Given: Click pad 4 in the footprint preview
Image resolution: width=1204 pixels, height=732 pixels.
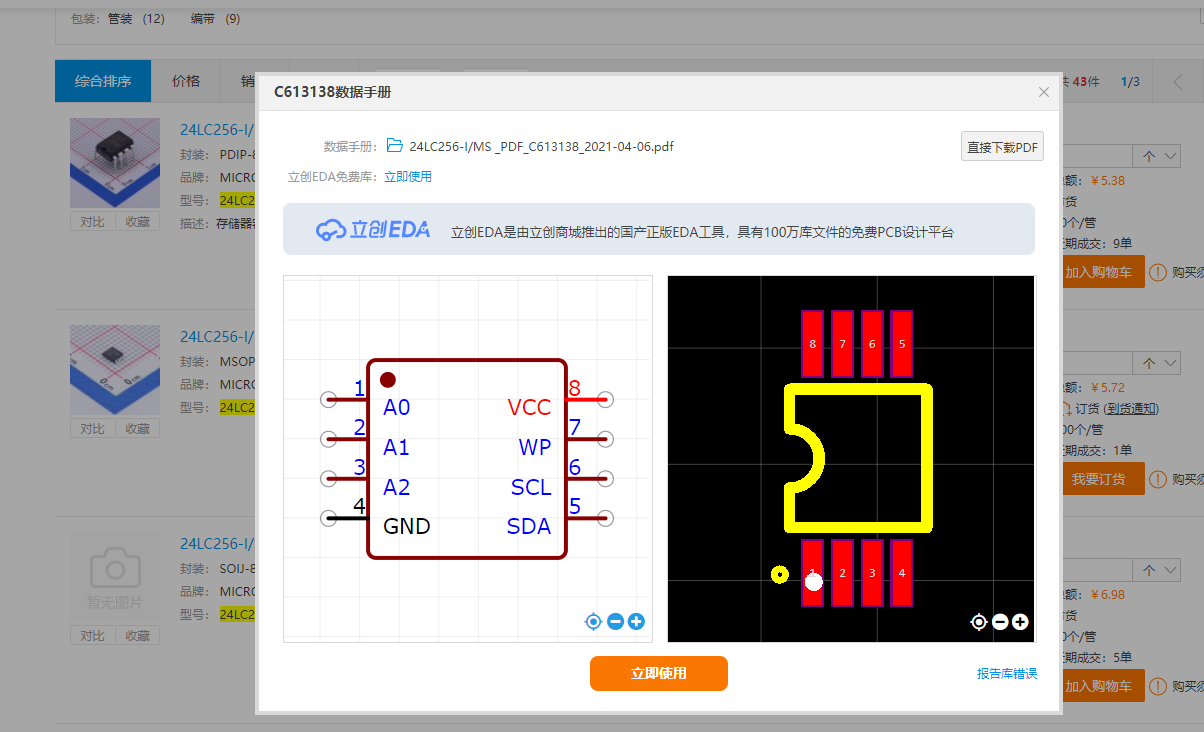Looking at the screenshot, I should 902,573.
